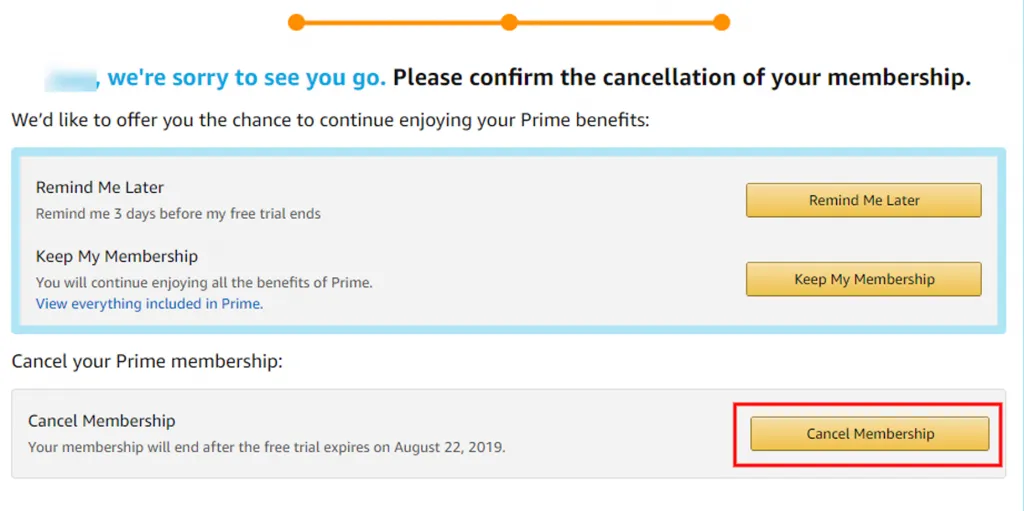
Task: Click progress bar segment between first and middle dots
Action: pos(402,22)
